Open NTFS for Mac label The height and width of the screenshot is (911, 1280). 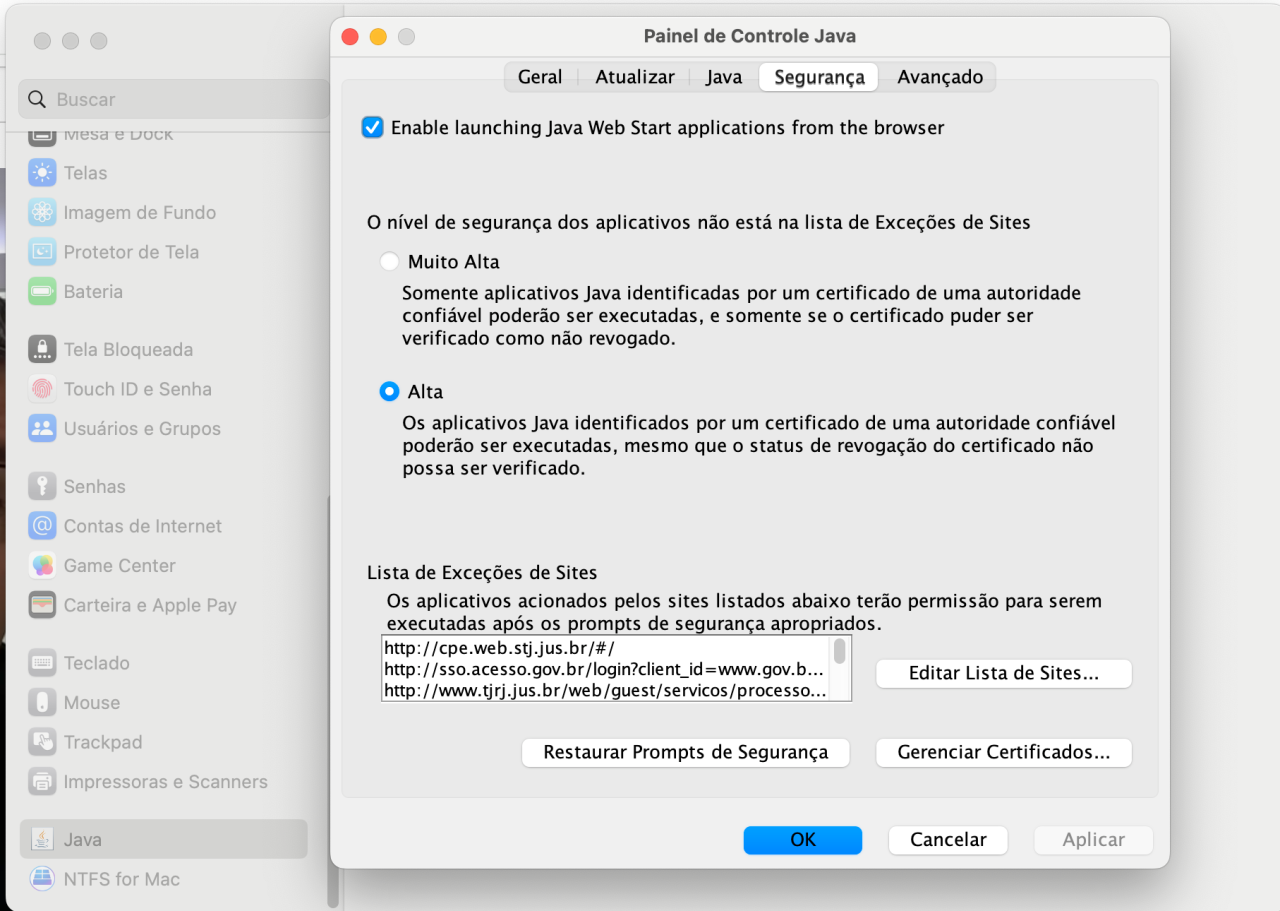(x=122, y=879)
